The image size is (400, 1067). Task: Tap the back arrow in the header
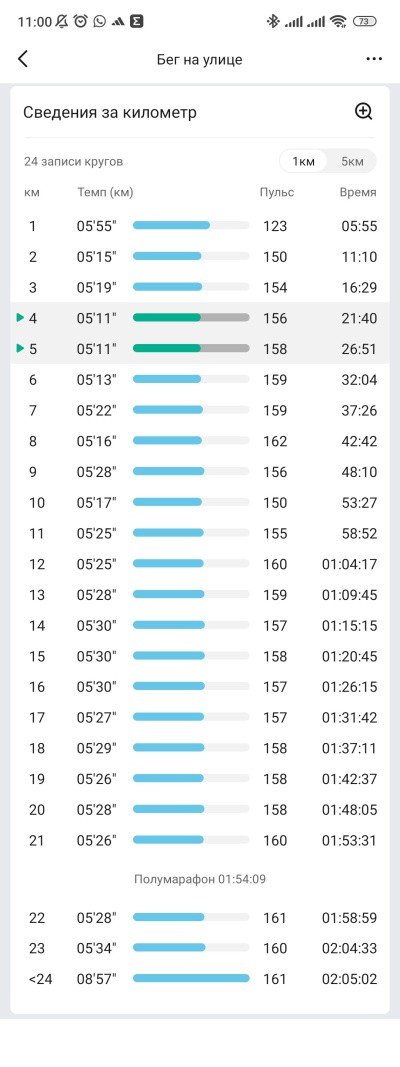[22, 59]
